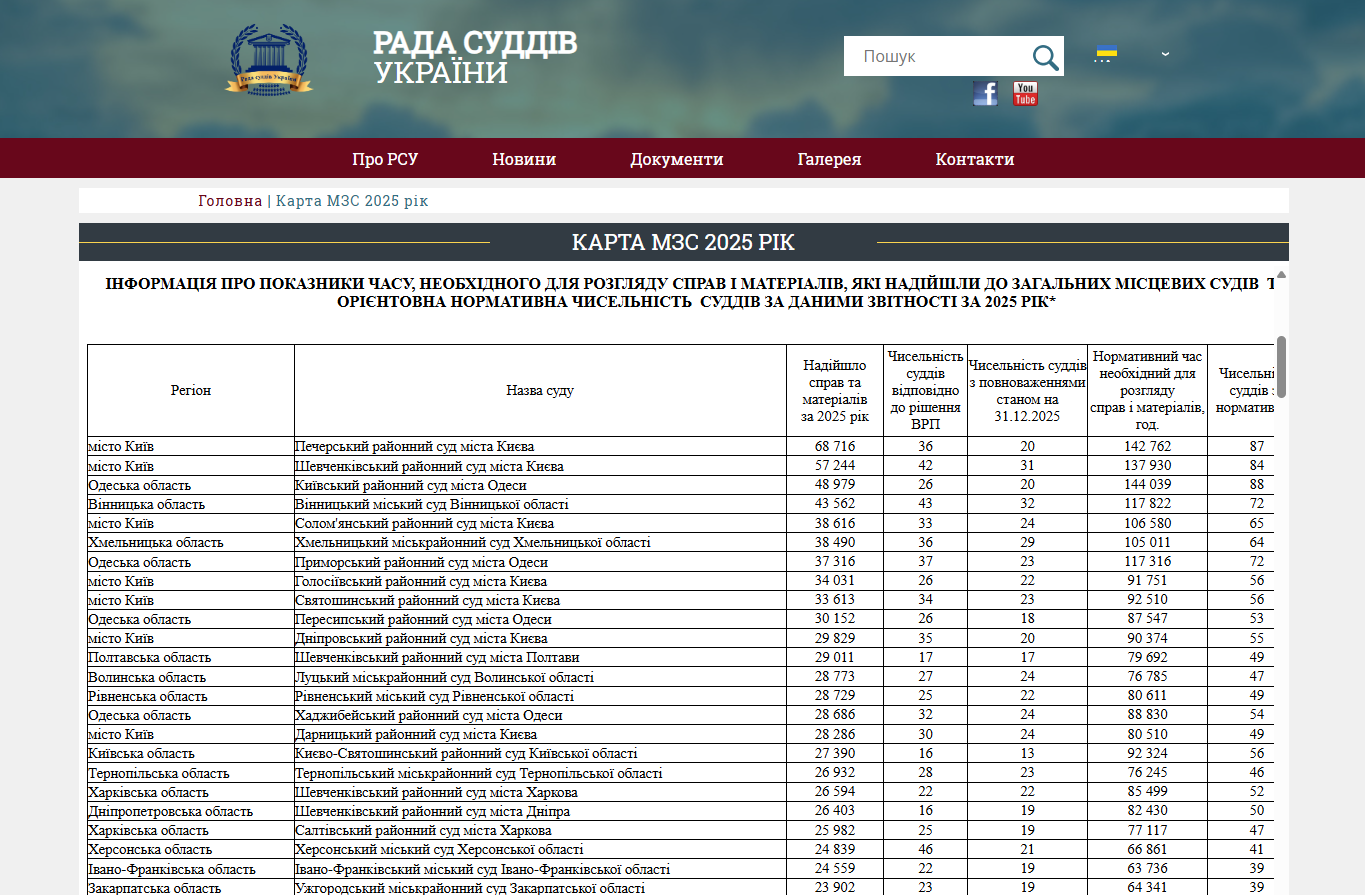Click the Карта МЗС 2025 рік breadcrumb
The width and height of the screenshot is (1365, 895).
tap(351, 201)
